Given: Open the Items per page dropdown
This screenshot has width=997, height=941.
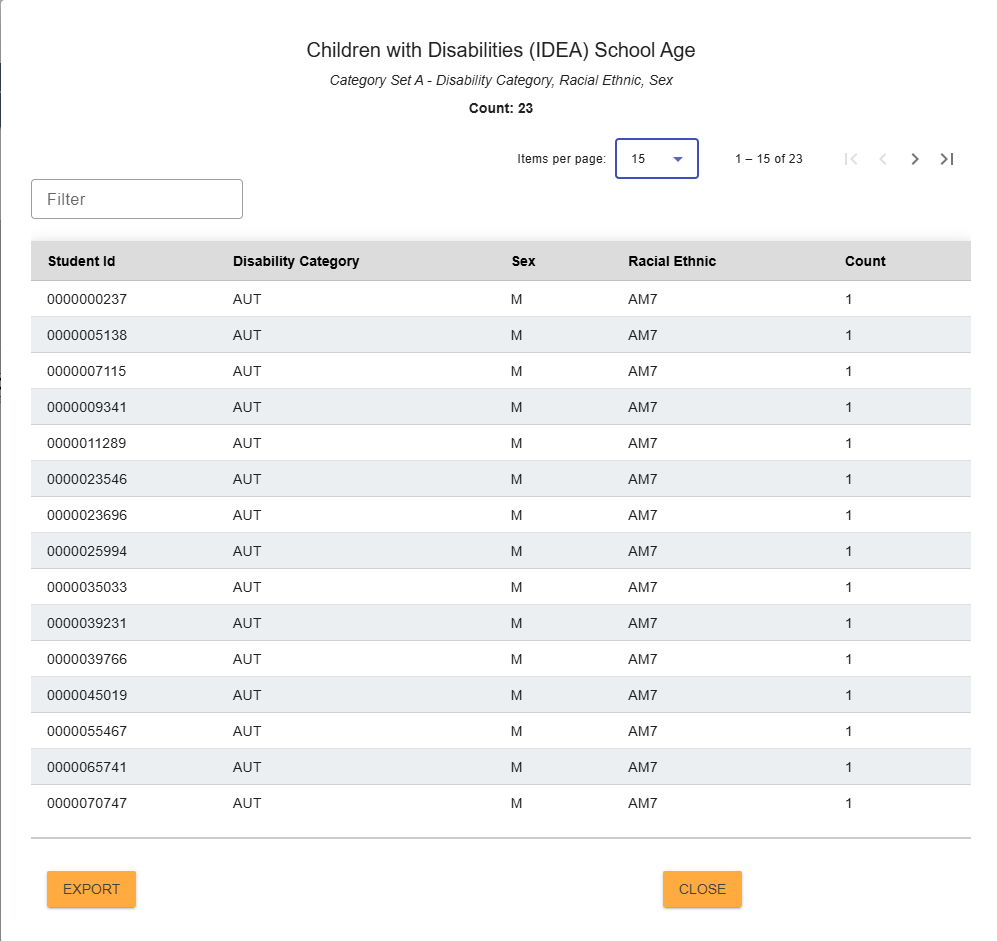Looking at the screenshot, I should pyautogui.click(x=656, y=159).
